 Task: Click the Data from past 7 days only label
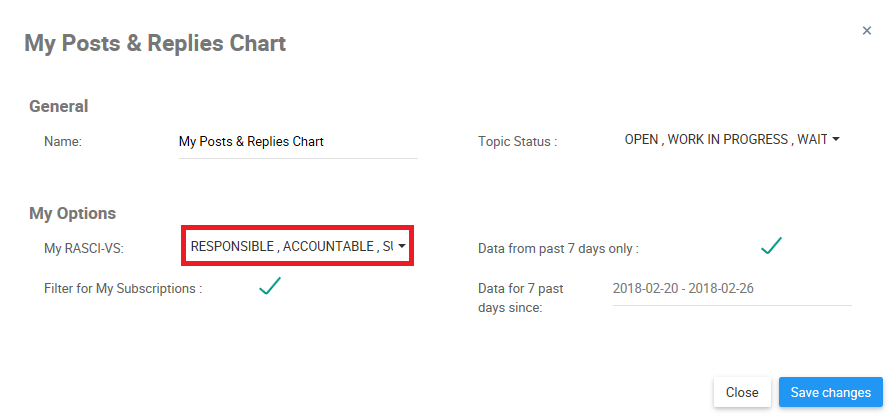tap(558, 248)
